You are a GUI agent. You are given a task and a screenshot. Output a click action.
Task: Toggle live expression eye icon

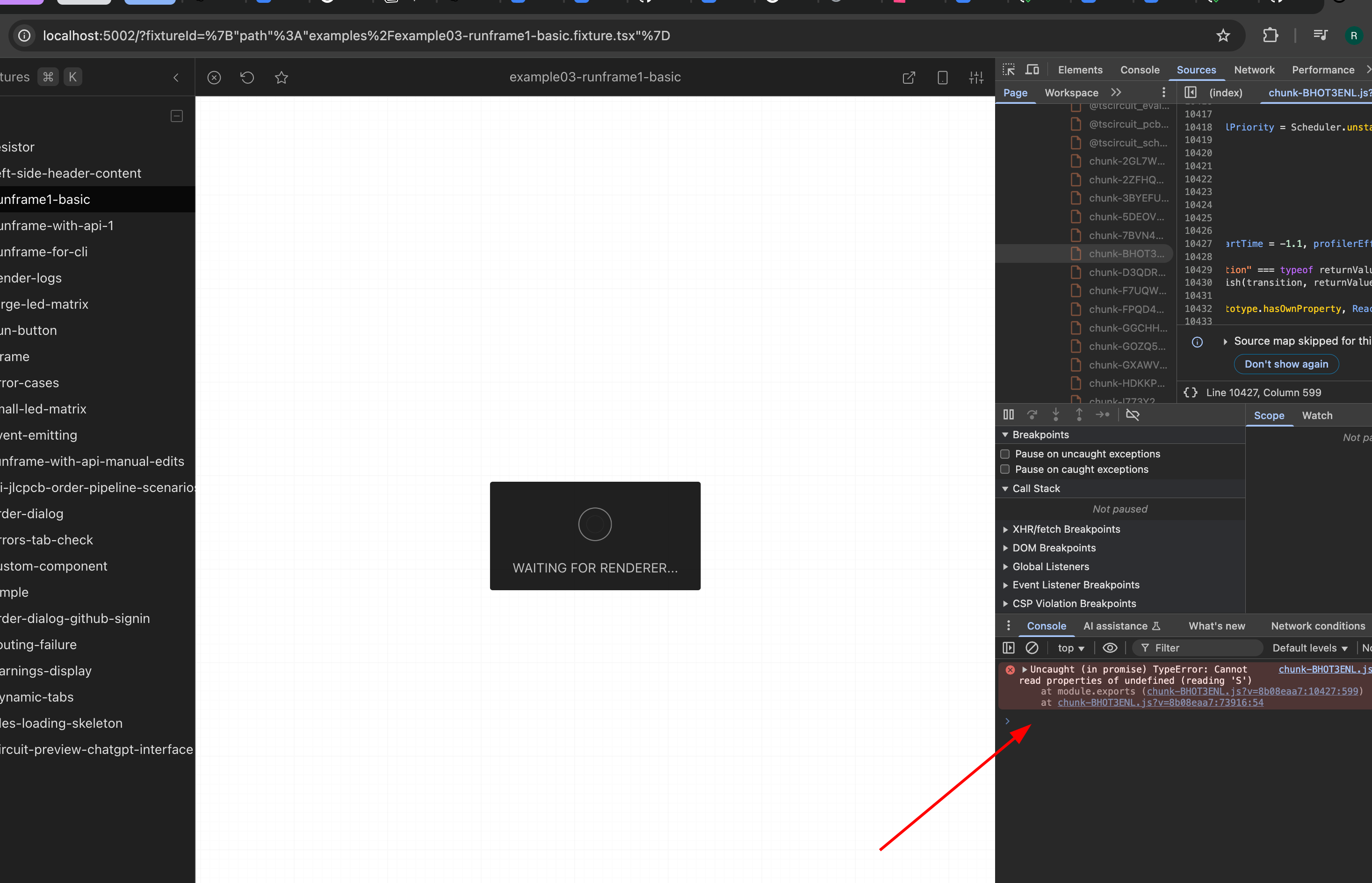pyautogui.click(x=1110, y=648)
